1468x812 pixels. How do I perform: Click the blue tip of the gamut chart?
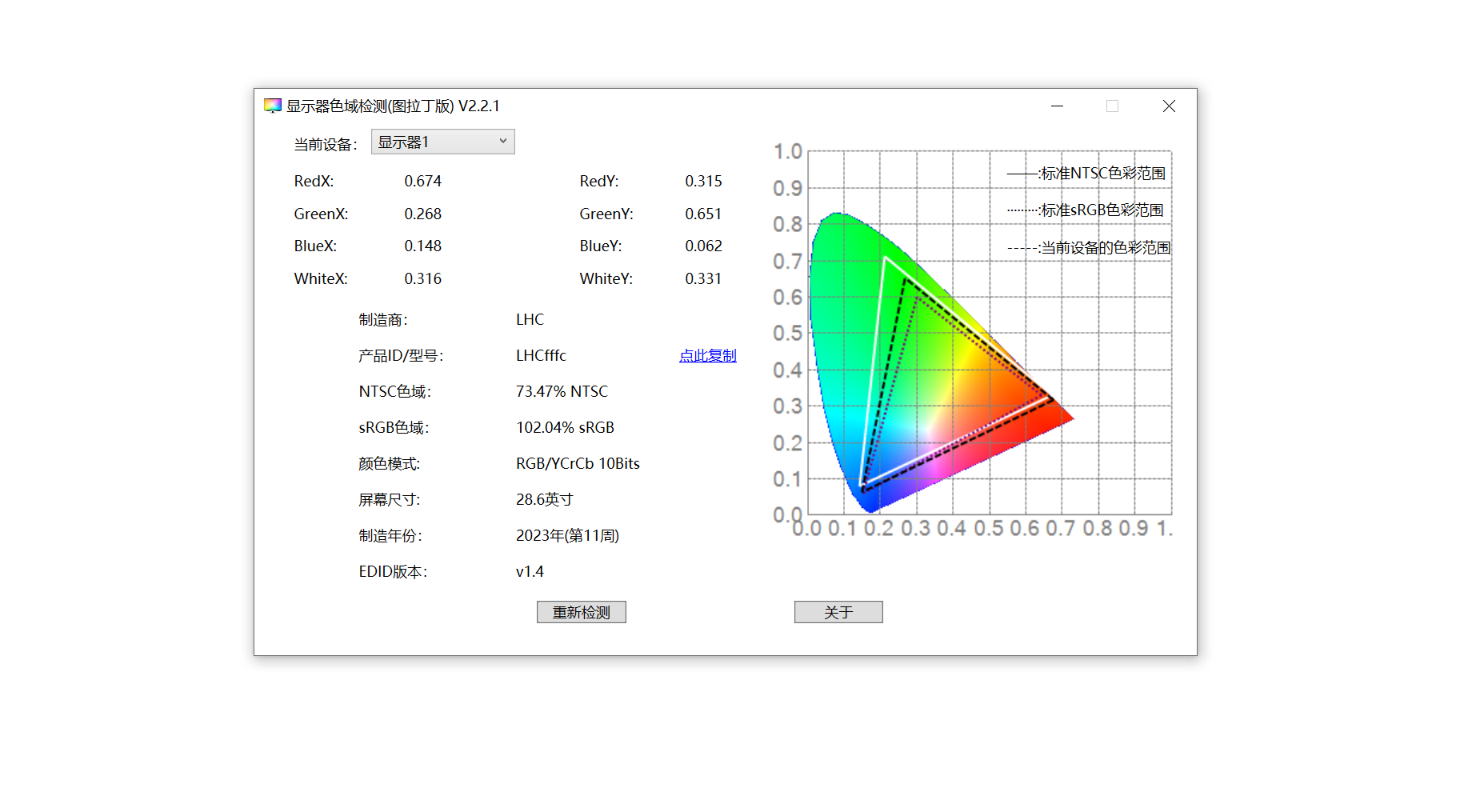tap(870, 502)
